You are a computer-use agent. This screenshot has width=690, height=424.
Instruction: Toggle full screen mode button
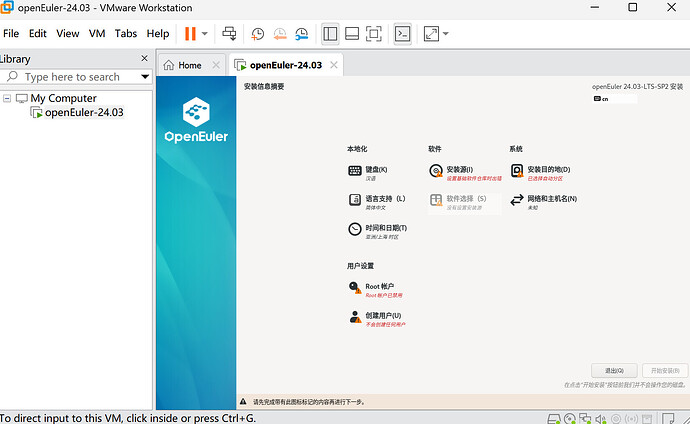373,33
